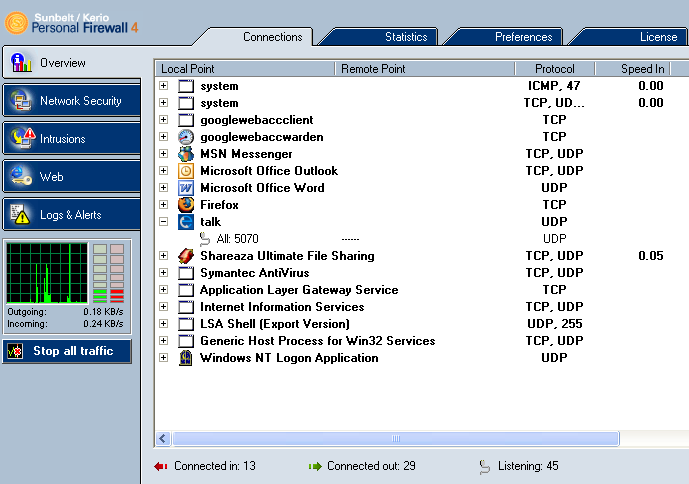Click the Microsoft Office Word icon

click(x=186, y=188)
